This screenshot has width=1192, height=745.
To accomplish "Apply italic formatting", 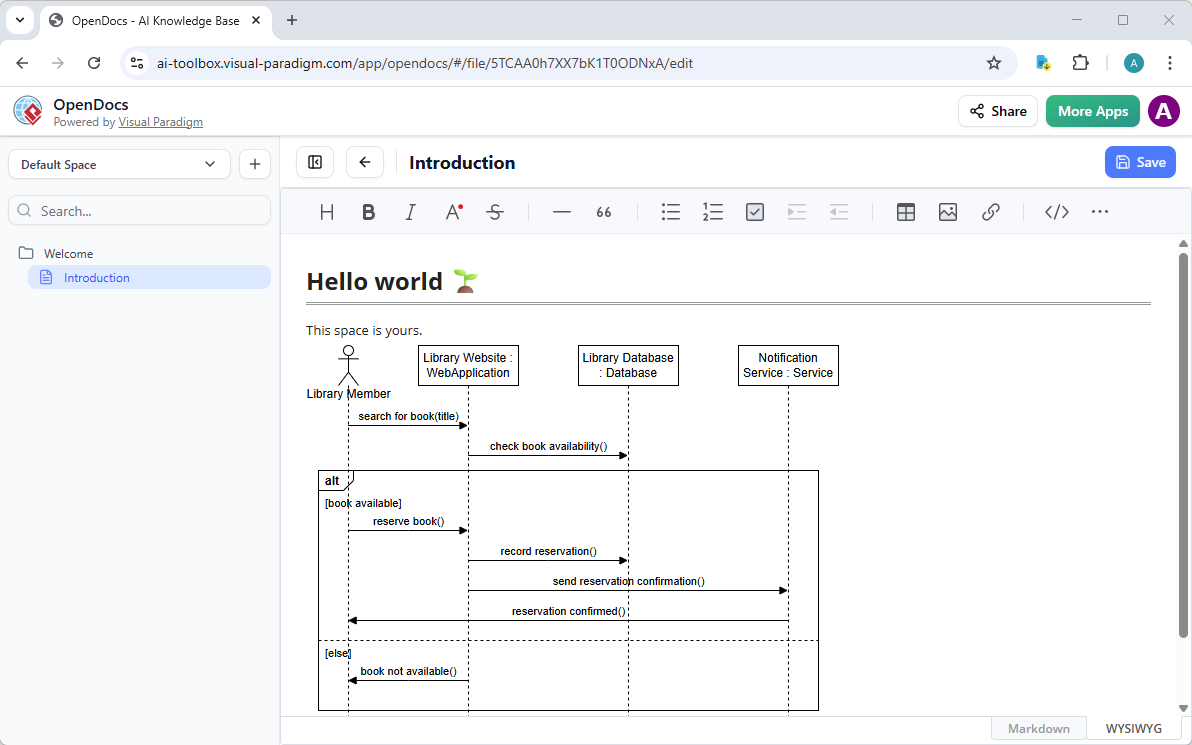I will (410, 211).
